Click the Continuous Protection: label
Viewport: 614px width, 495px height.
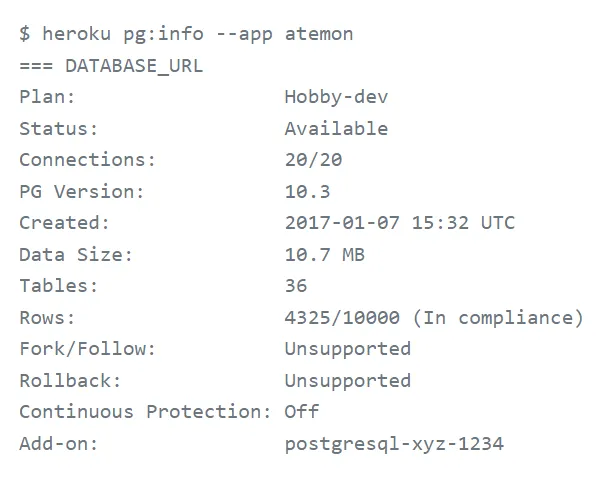tap(145, 412)
